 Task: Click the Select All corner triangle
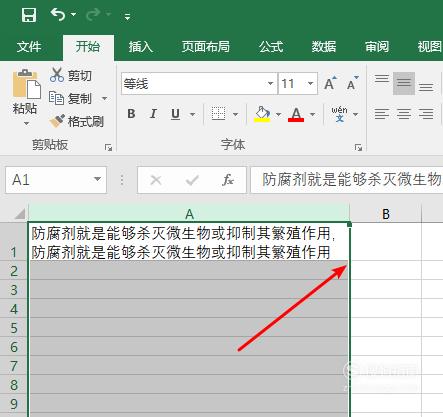point(20,214)
